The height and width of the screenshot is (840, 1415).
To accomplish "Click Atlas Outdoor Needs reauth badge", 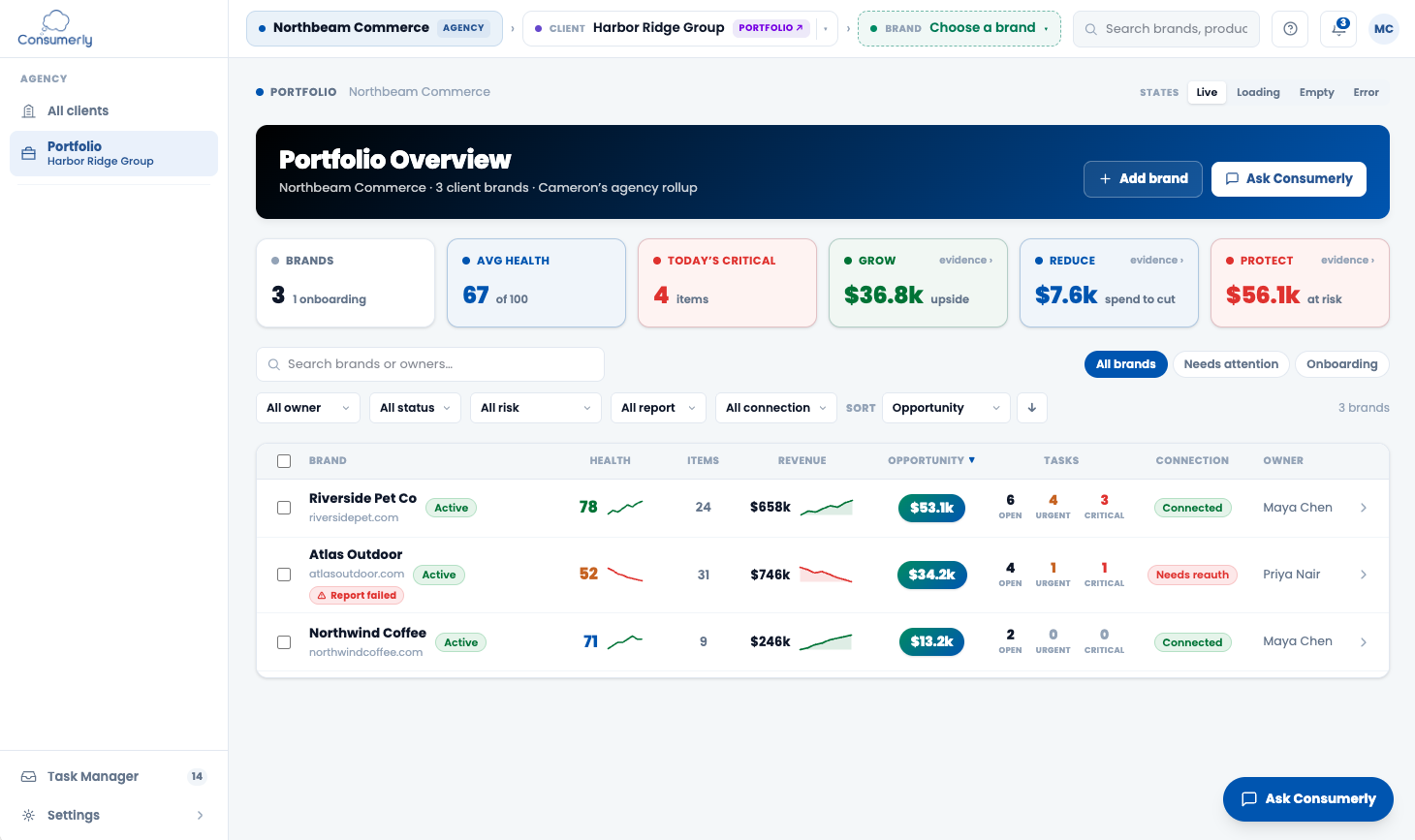I will 1192,575.
